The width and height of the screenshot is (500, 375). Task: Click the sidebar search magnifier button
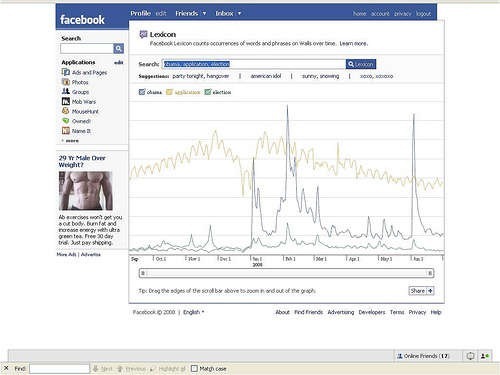[119, 49]
